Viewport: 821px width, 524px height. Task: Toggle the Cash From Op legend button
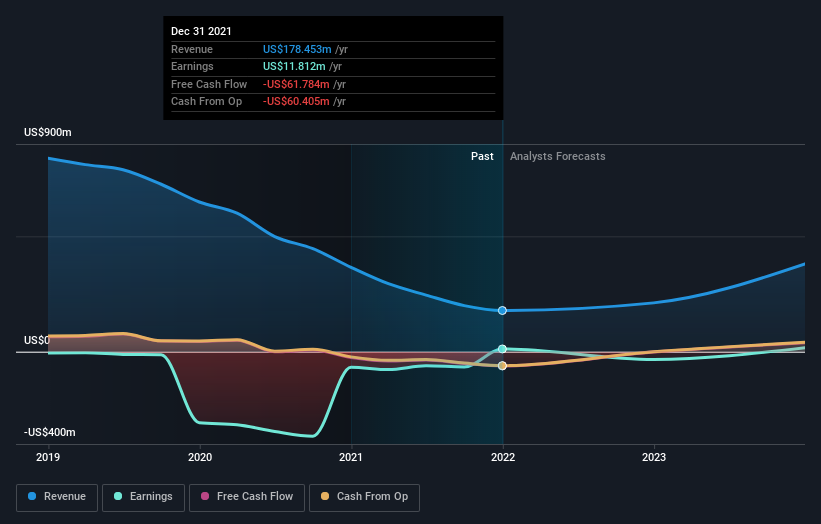(x=364, y=497)
